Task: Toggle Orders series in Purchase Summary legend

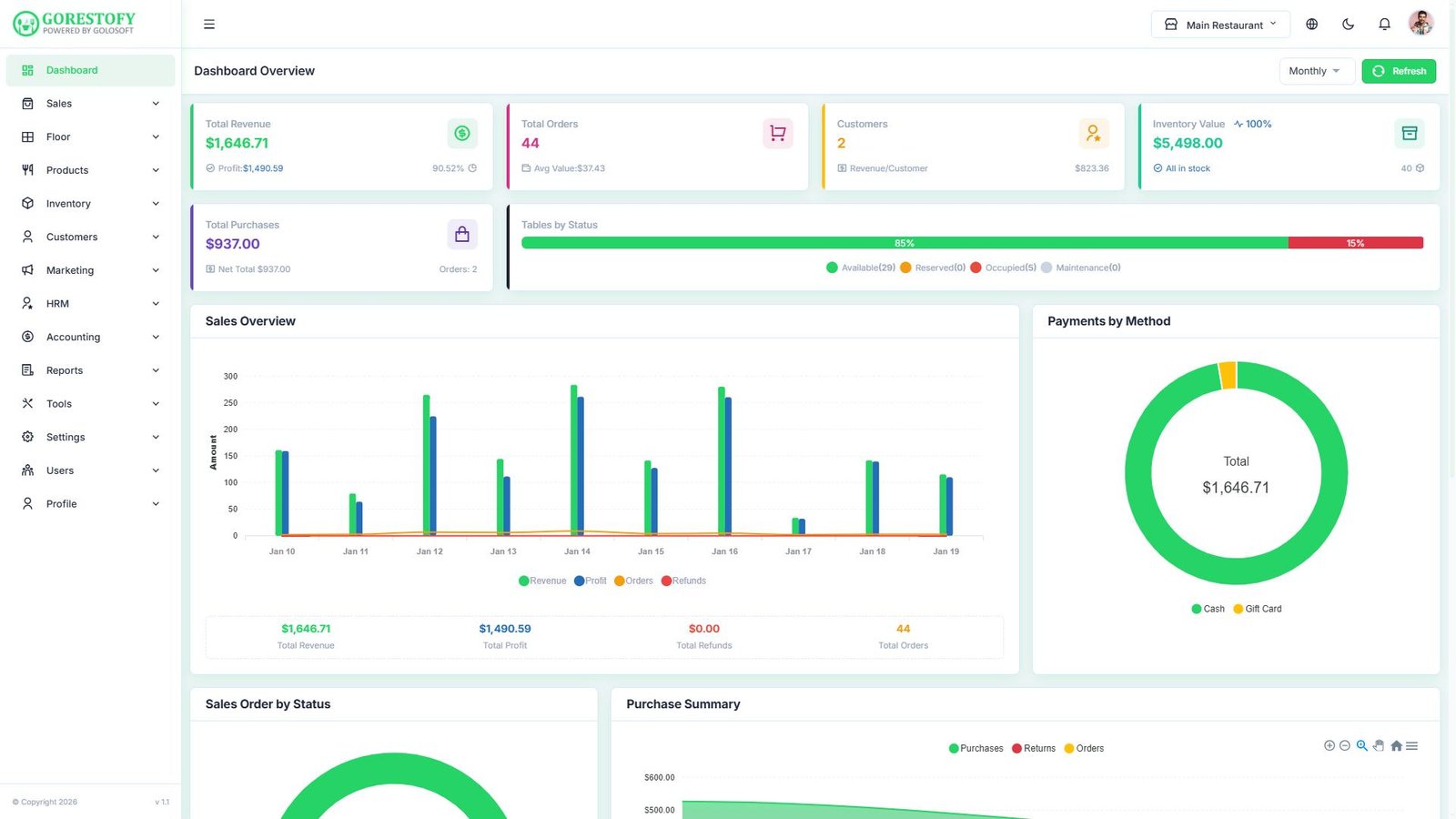Action: pos(1084,748)
